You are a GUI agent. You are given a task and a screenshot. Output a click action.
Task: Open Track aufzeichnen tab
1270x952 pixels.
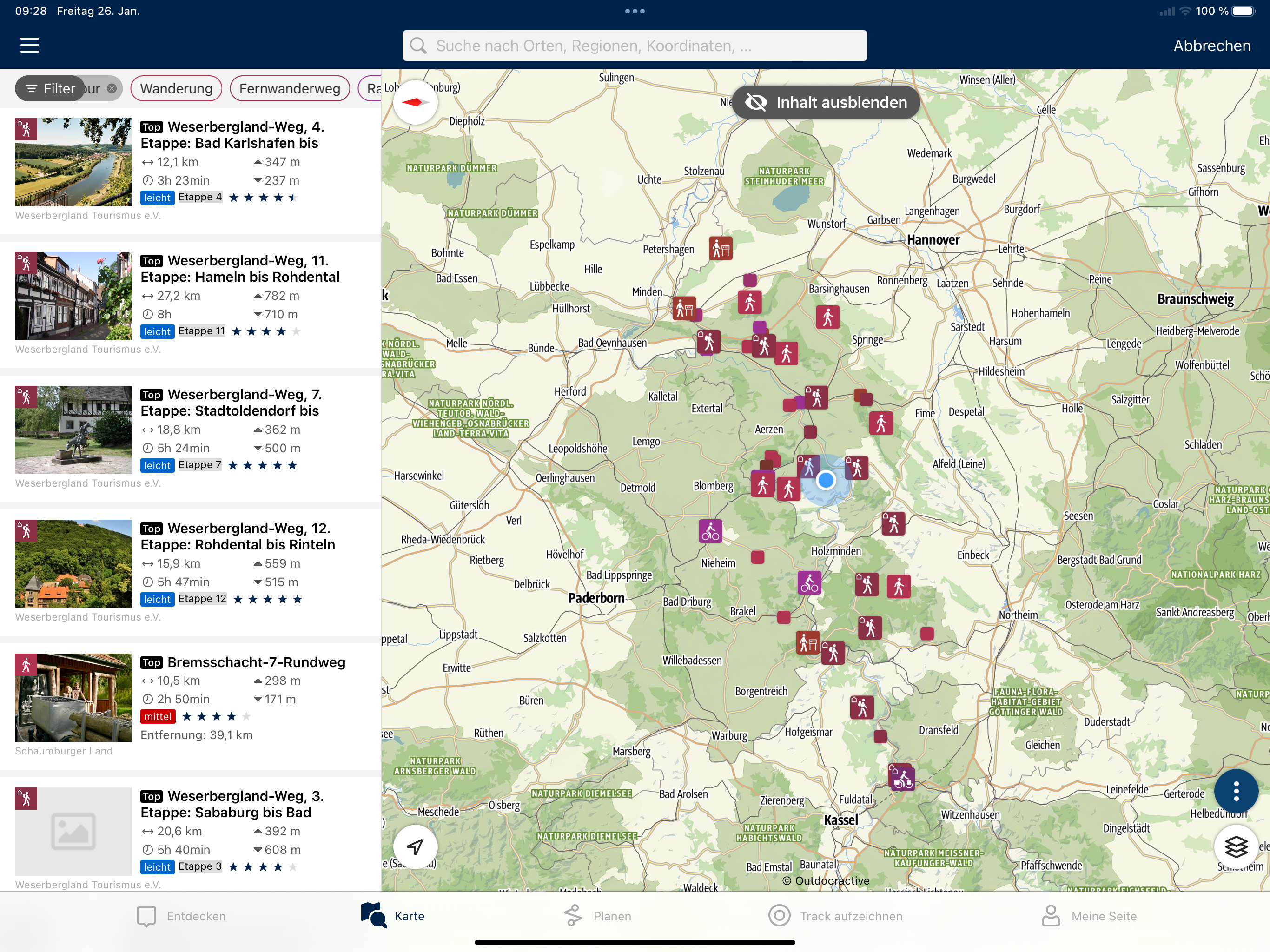[x=835, y=916]
